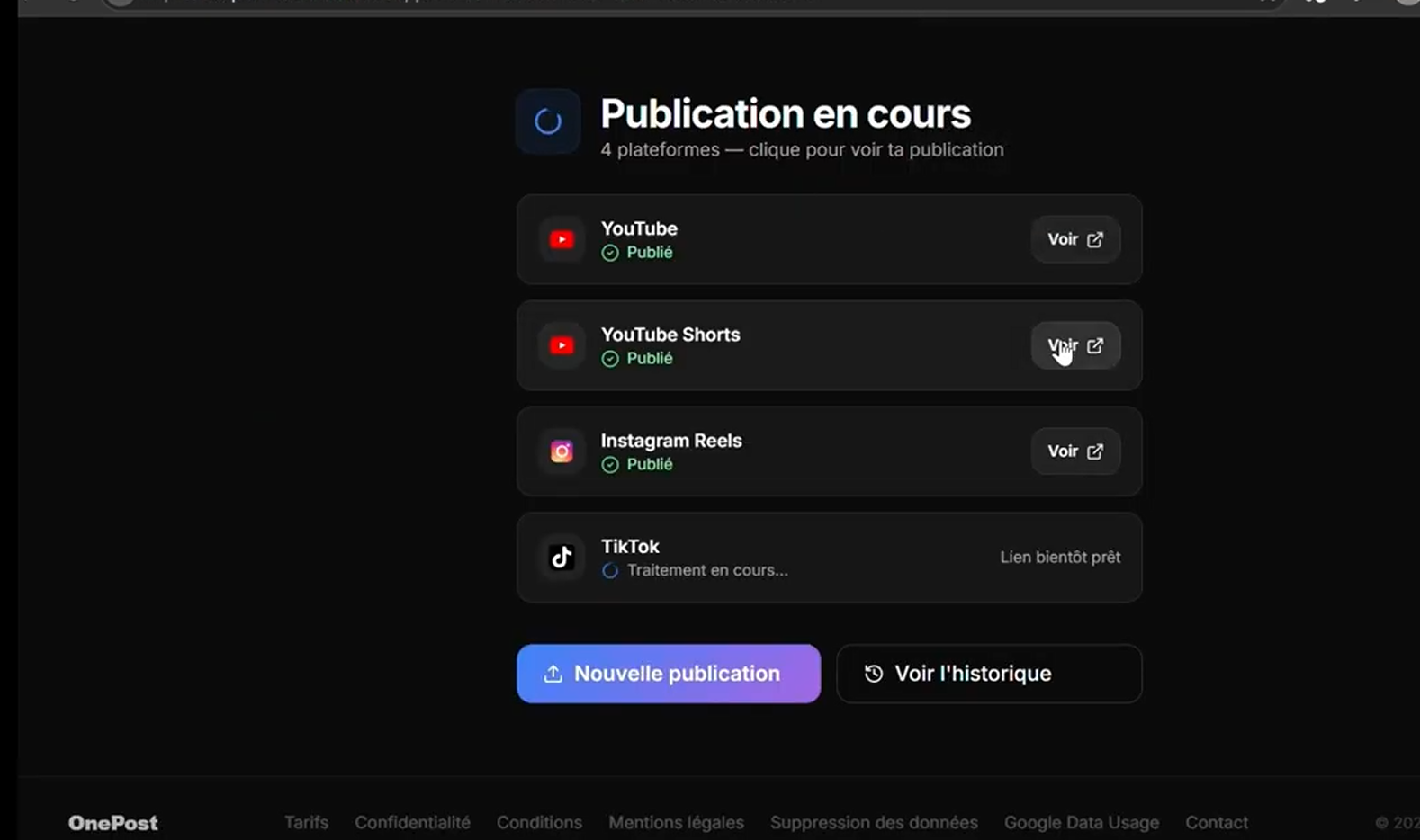Image resolution: width=1420 pixels, height=840 pixels.
Task: Go to the Tarifs footer link
Action: coord(306,822)
